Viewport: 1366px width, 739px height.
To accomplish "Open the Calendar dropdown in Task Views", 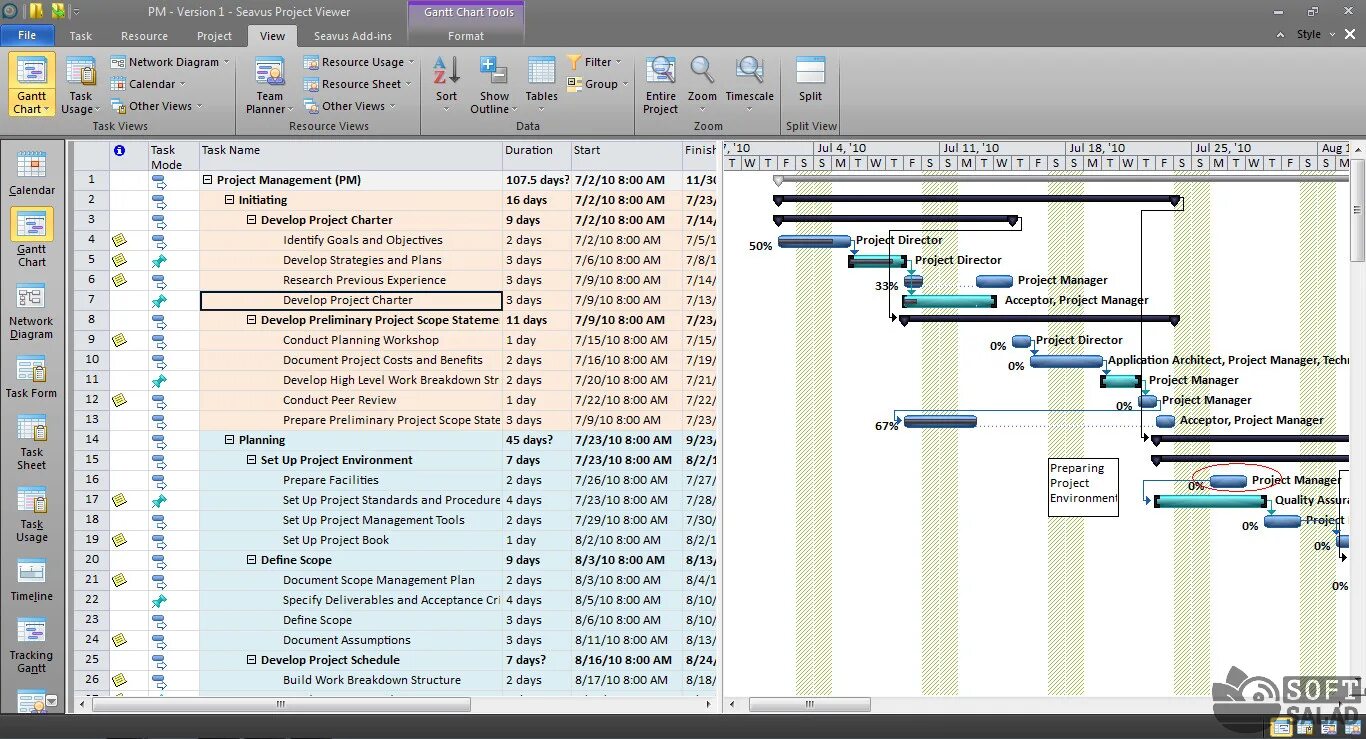I will tap(149, 84).
